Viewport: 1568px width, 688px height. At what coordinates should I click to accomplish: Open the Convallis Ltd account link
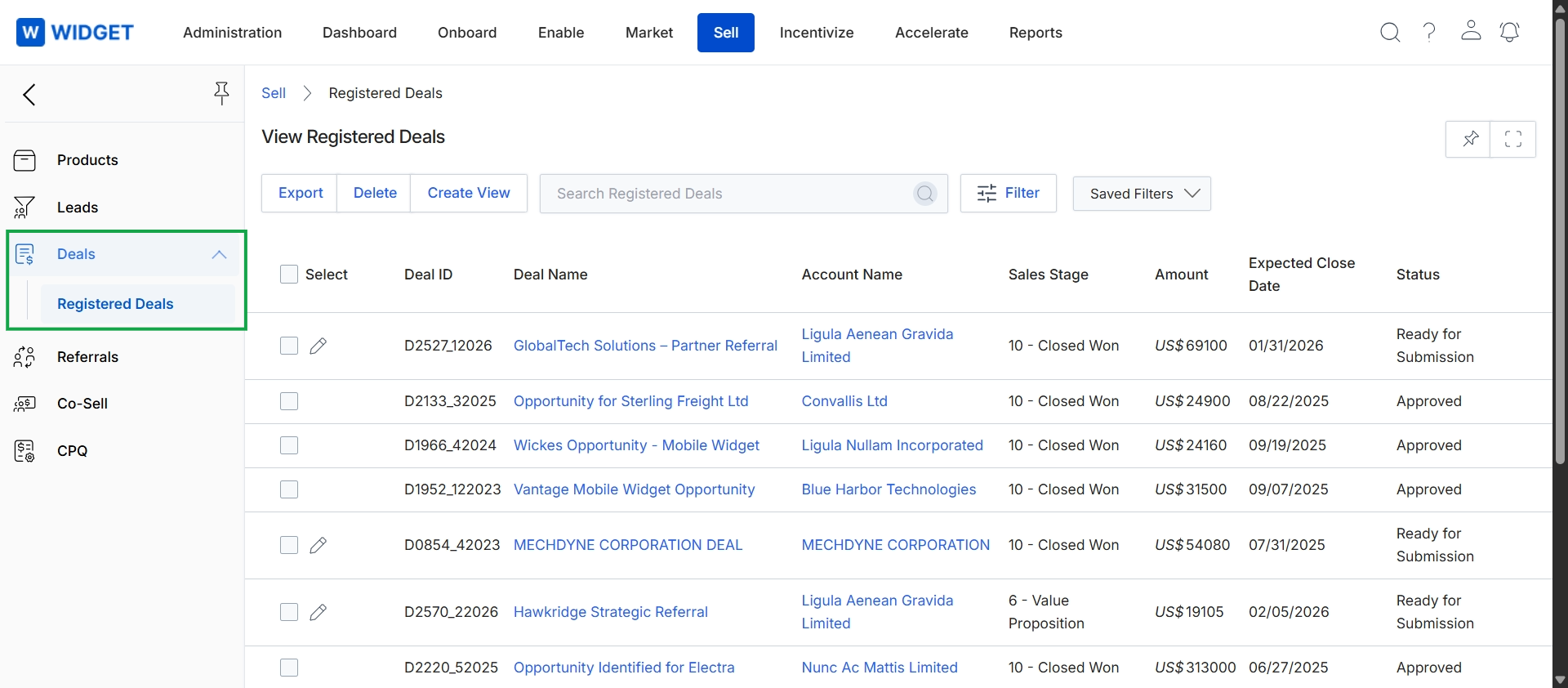[844, 401]
